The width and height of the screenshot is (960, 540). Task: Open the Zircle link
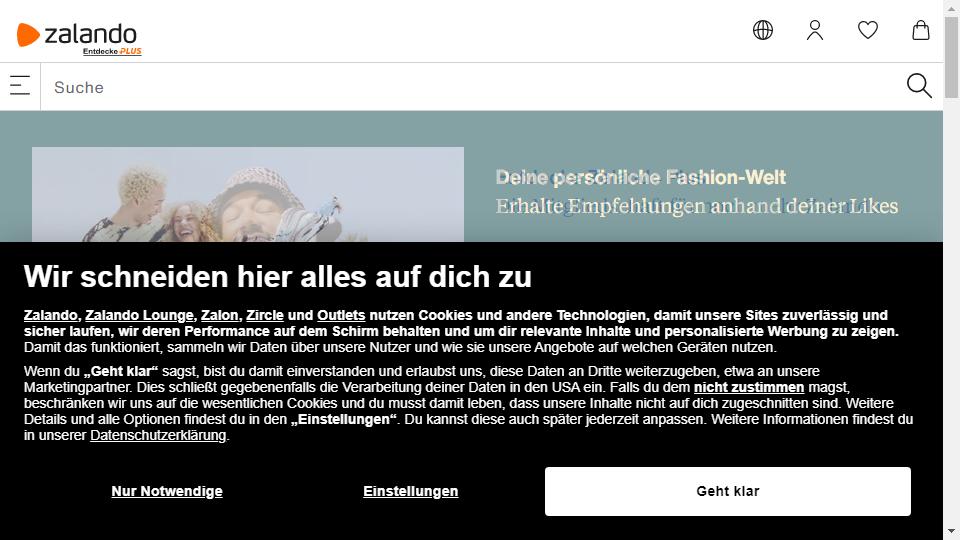click(264, 315)
